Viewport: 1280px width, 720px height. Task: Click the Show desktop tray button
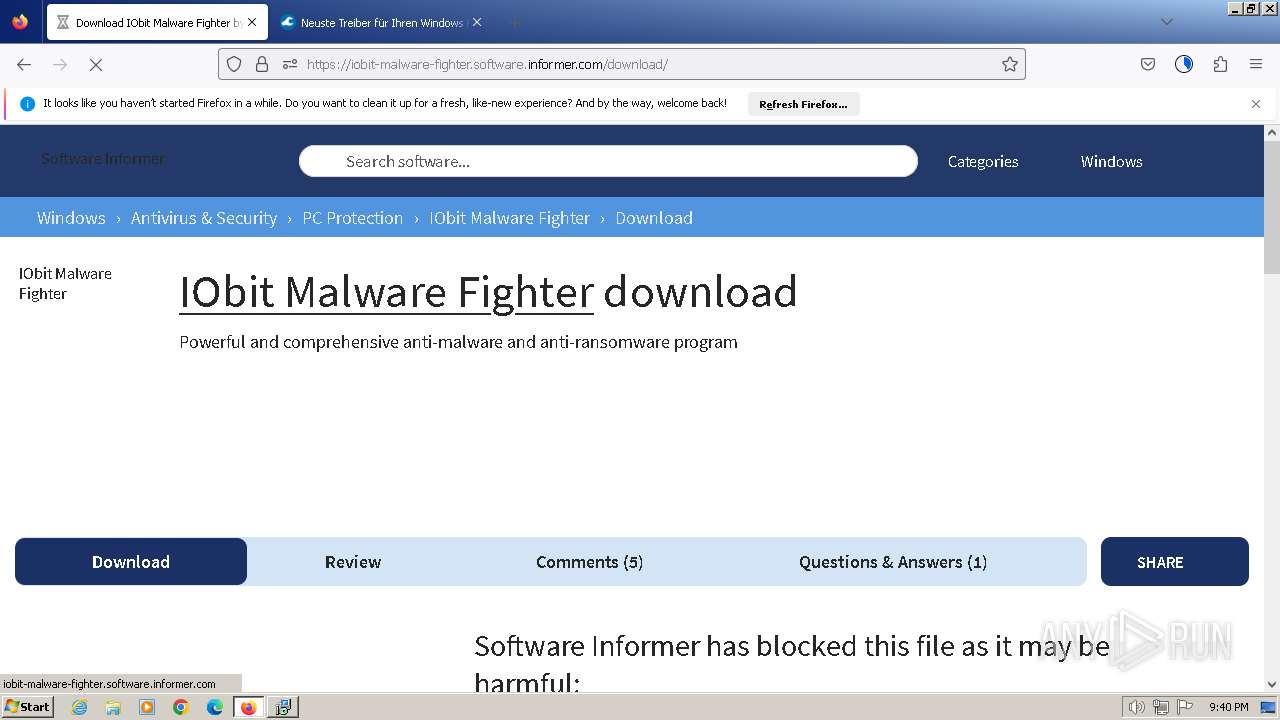1269,707
